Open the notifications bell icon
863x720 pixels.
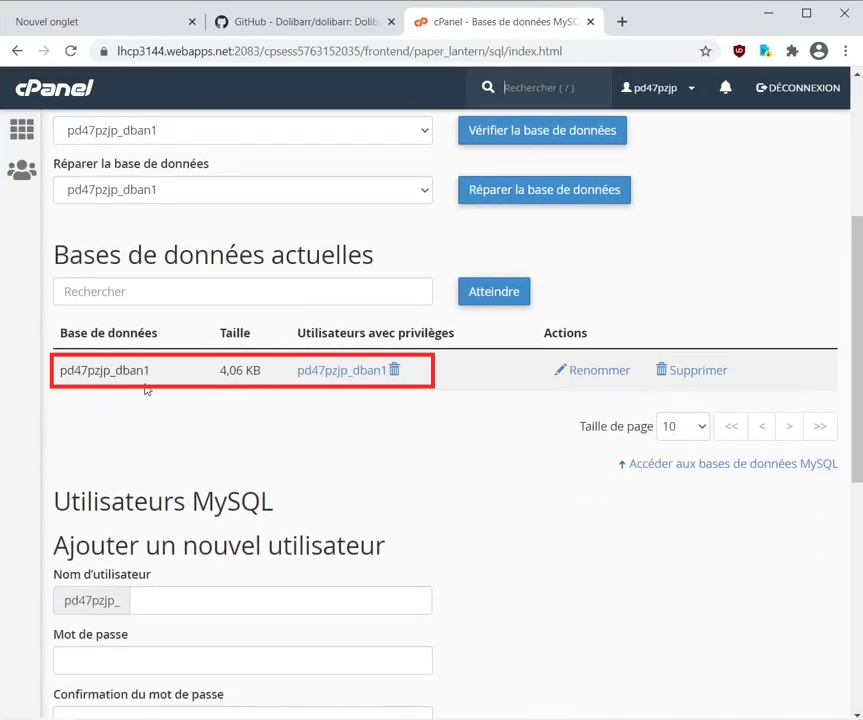click(x=725, y=88)
